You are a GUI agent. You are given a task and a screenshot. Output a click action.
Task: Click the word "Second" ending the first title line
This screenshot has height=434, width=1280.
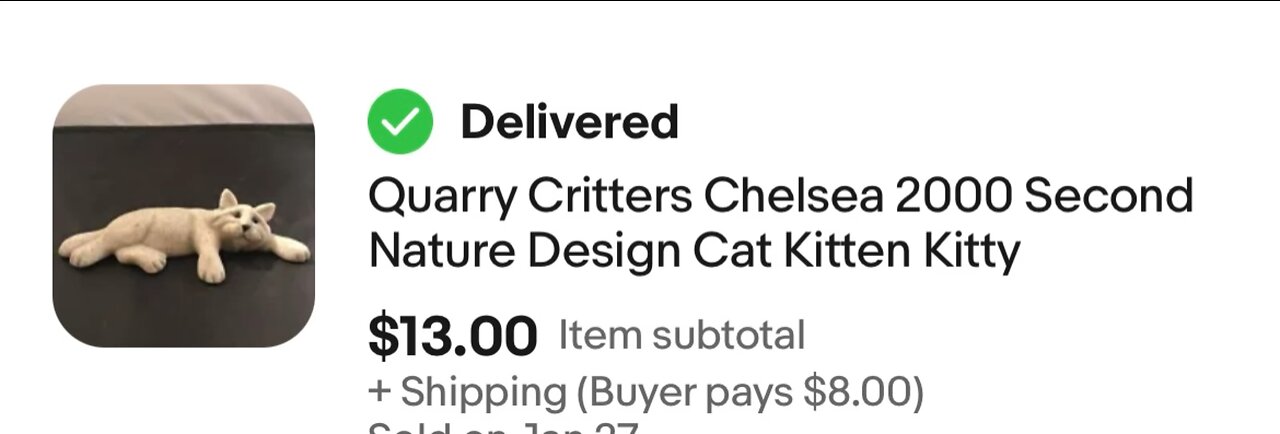click(1108, 197)
